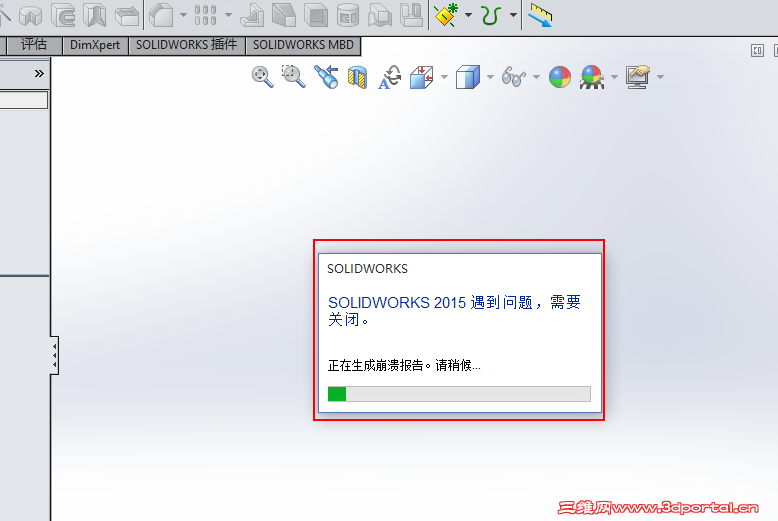Expand the Apply Scene dropdown arrow
Image resolution: width=778 pixels, height=521 pixels.
pos(614,77)
